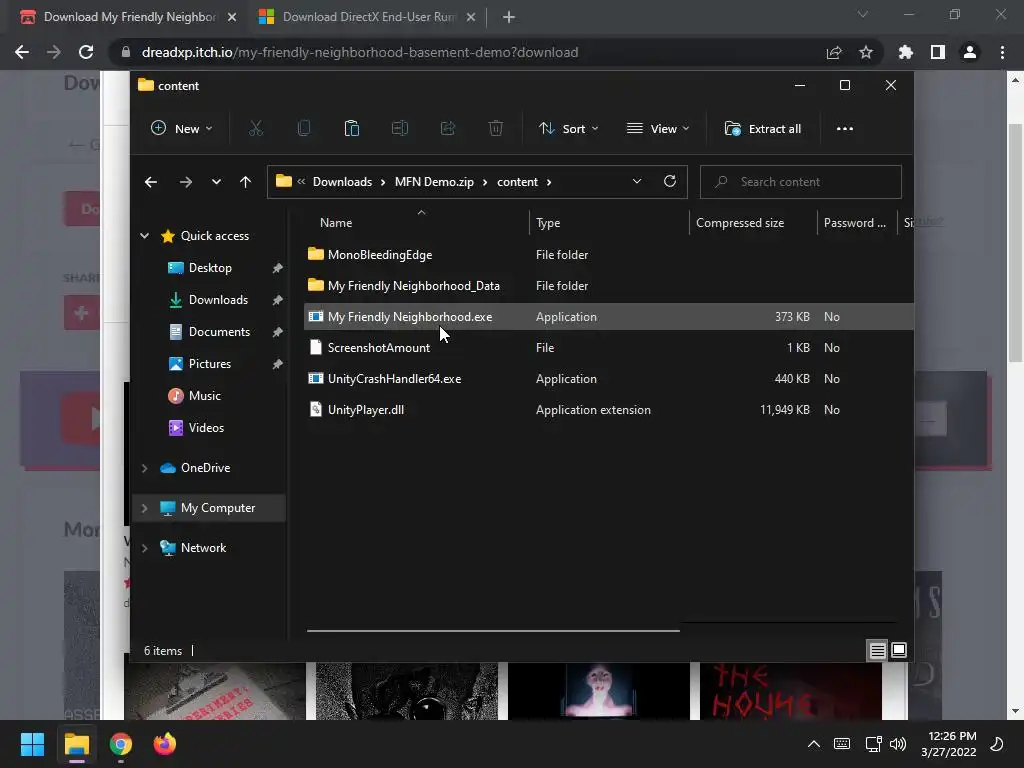
Task: Select My Friendly Neighborhood.exe row
Action: (x=609, y=317)
